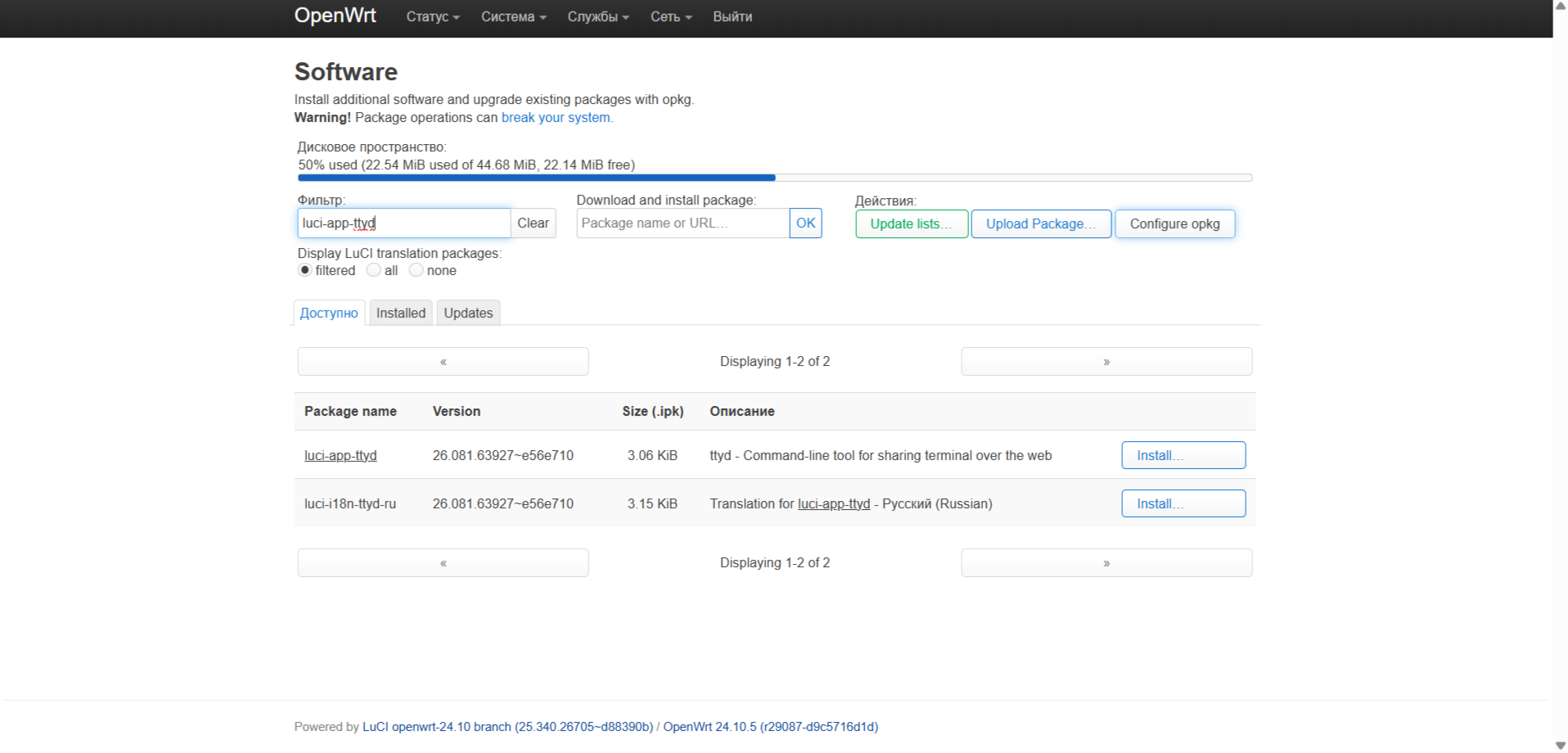The height and width of the screenshot is (753, 1568).
Task: Click the disk space usage progress bar
Action: [775, 178]
